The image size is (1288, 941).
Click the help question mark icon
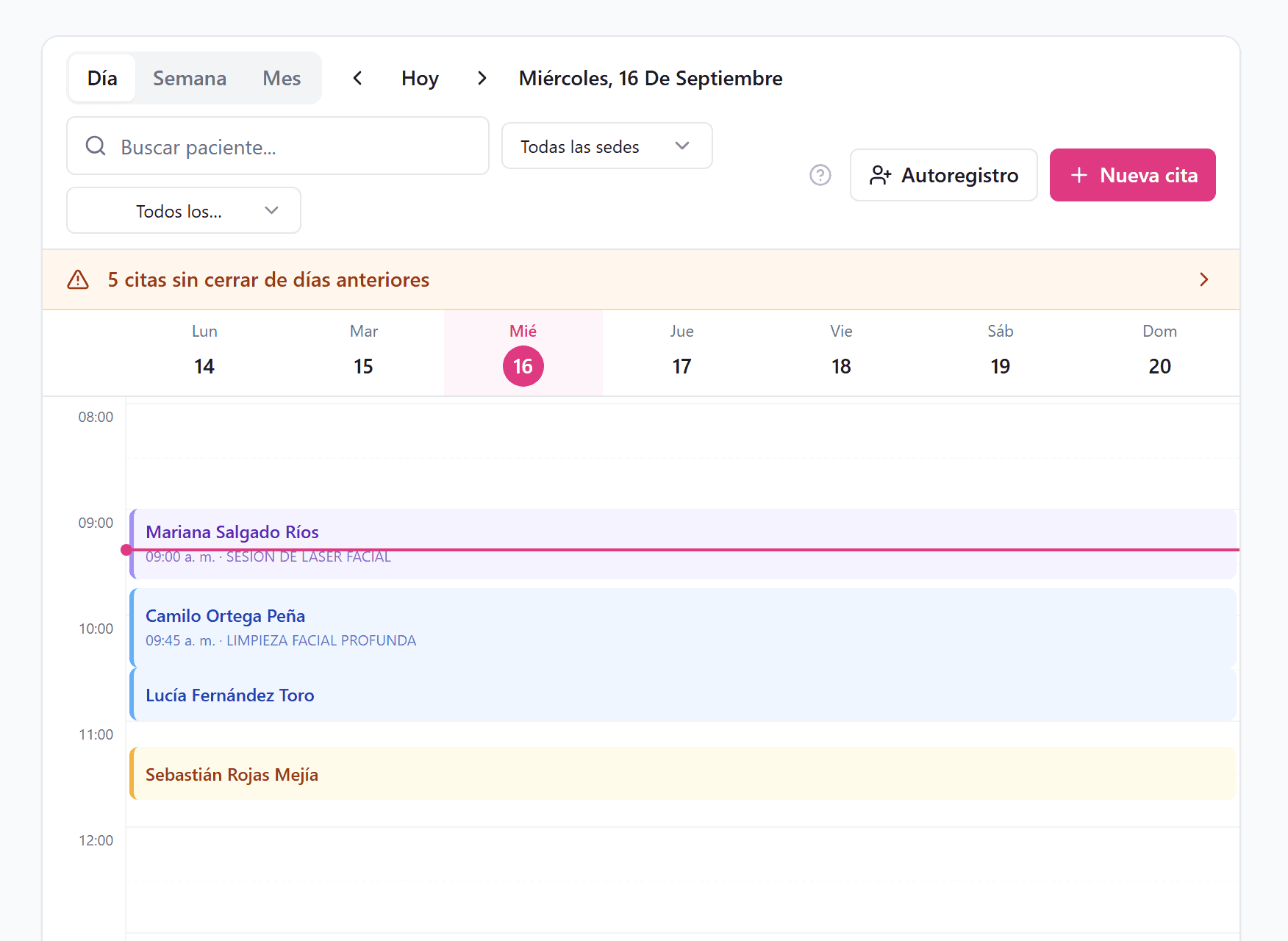[820, 175]
